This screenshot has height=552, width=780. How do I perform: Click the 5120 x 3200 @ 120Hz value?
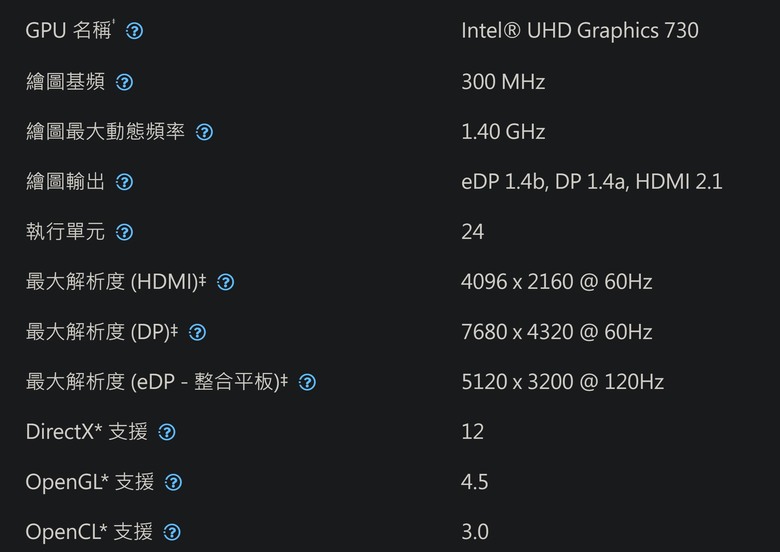(x=563, y=382)
